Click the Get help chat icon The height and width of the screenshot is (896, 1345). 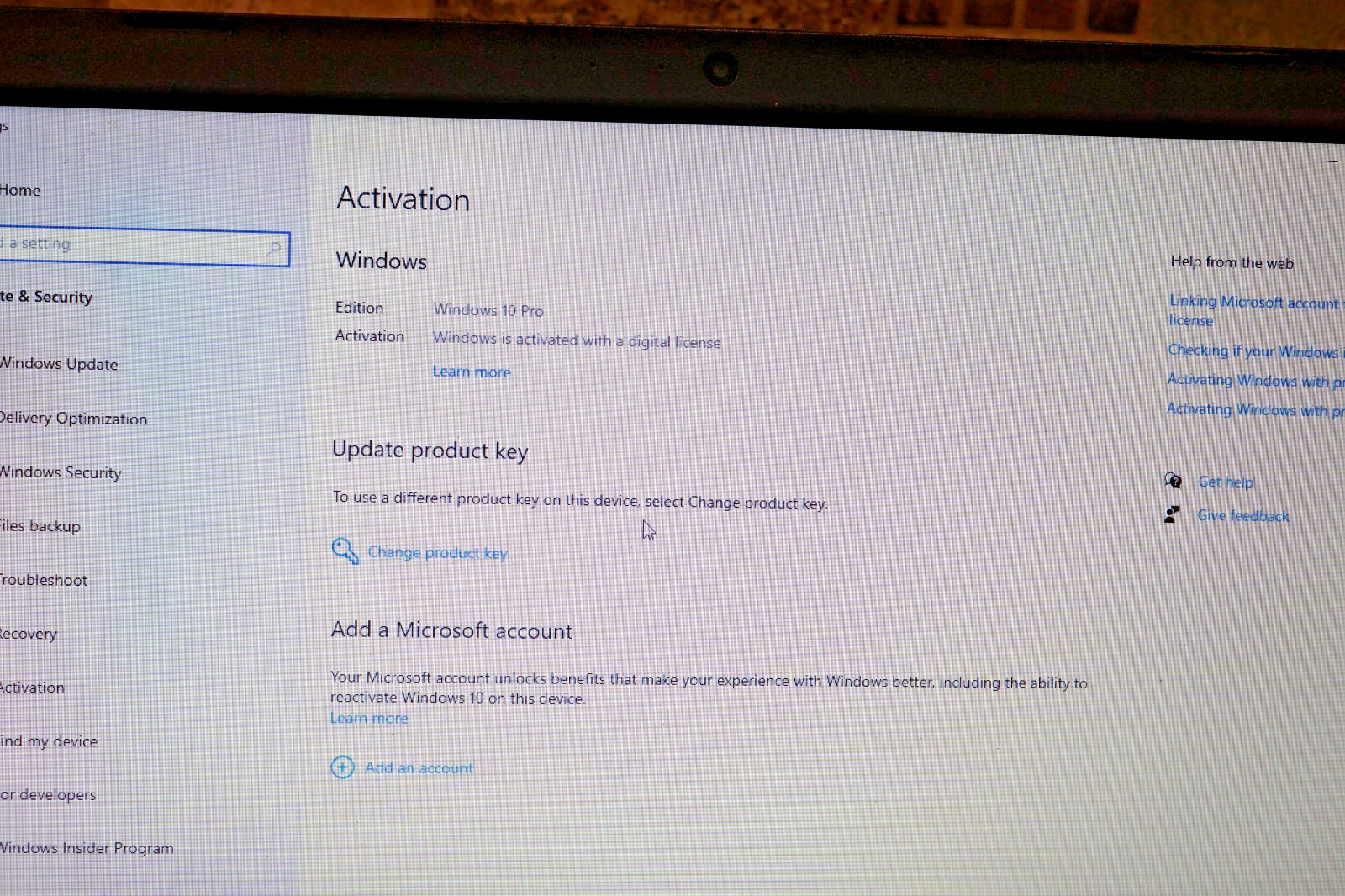click(1174, 480)
